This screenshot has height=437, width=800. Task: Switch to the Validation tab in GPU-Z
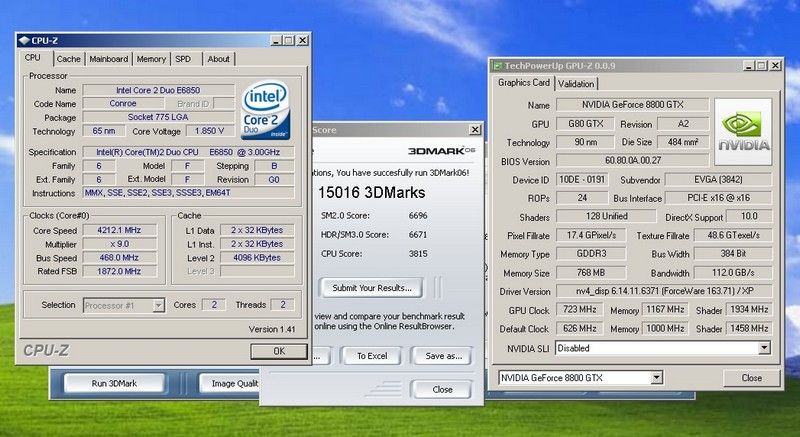coord(576,84)
